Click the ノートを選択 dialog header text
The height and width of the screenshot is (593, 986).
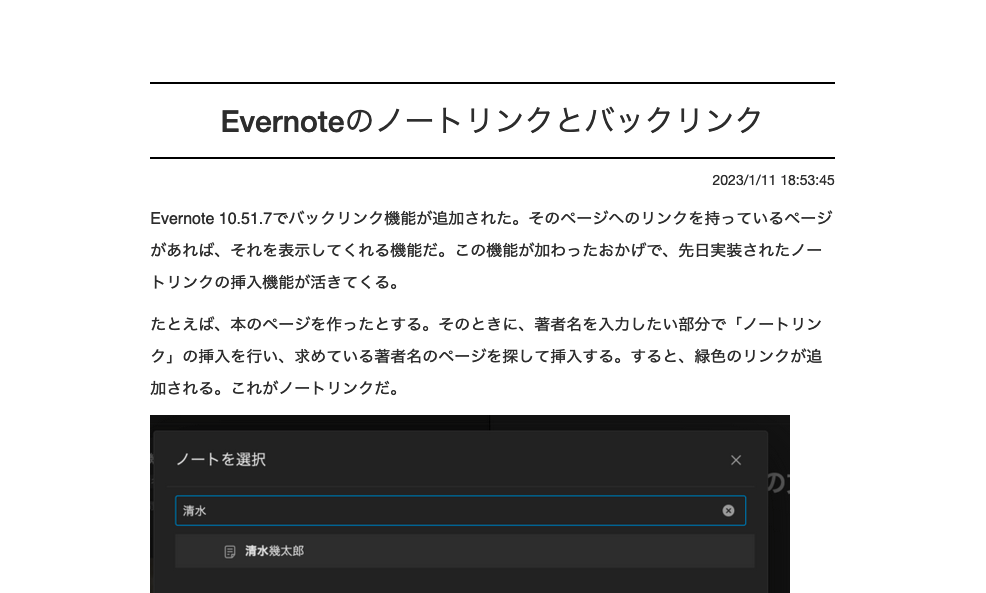coord(221,460)
